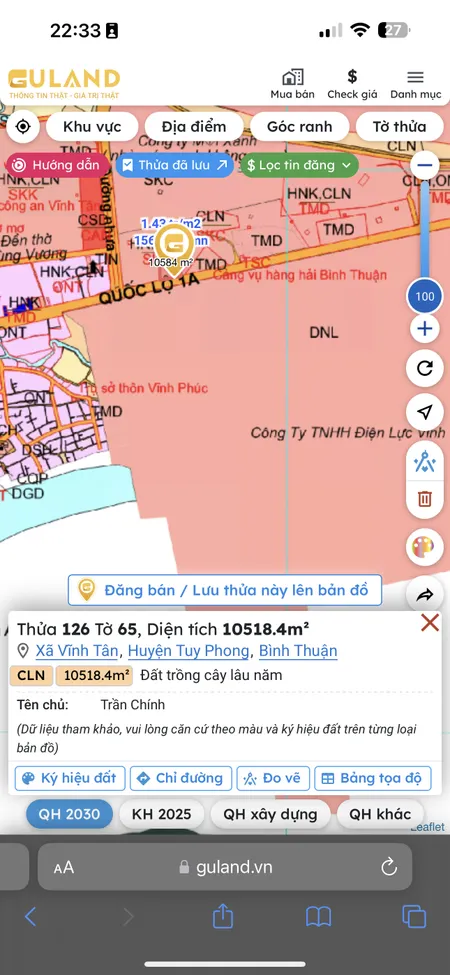Expand Lọc tin đăng dropdown
This screenshot has width=450, height=975.
tap(300, 165)
